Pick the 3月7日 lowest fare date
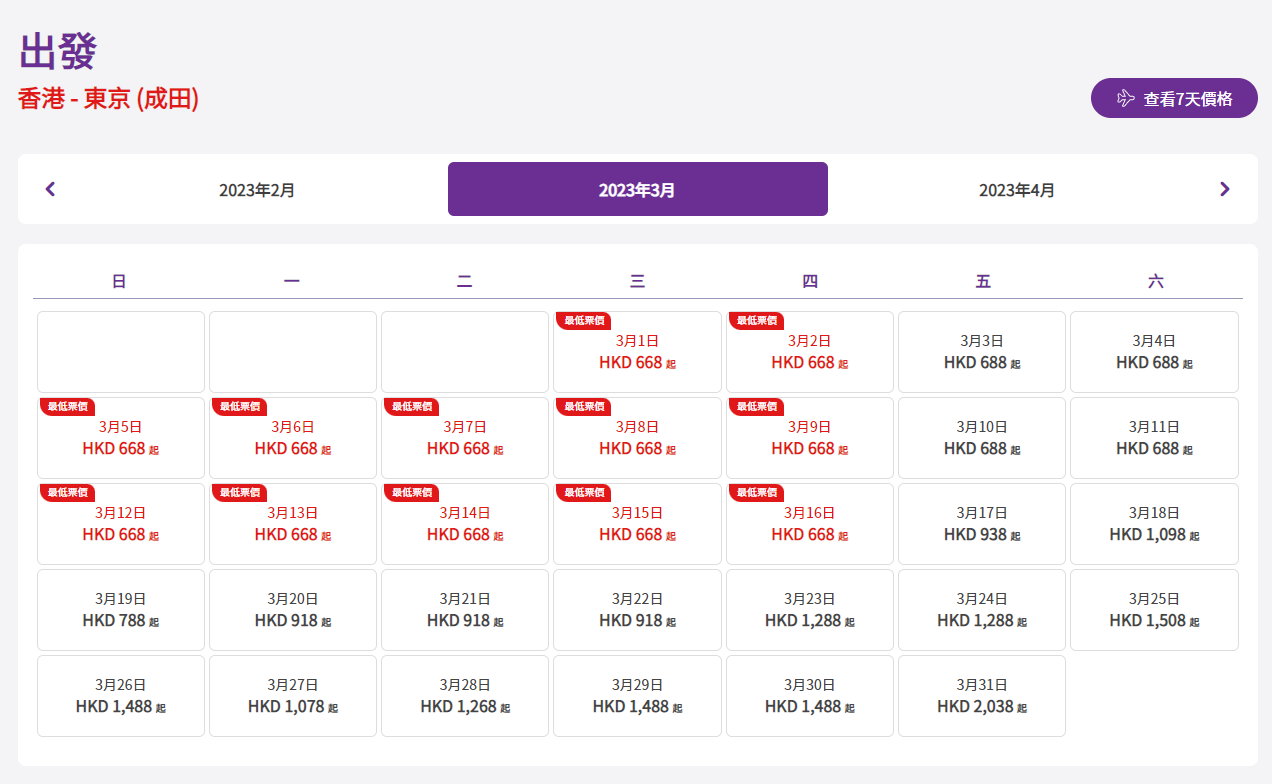Viewport: 1272px width, 784px height. click(465, 438)
